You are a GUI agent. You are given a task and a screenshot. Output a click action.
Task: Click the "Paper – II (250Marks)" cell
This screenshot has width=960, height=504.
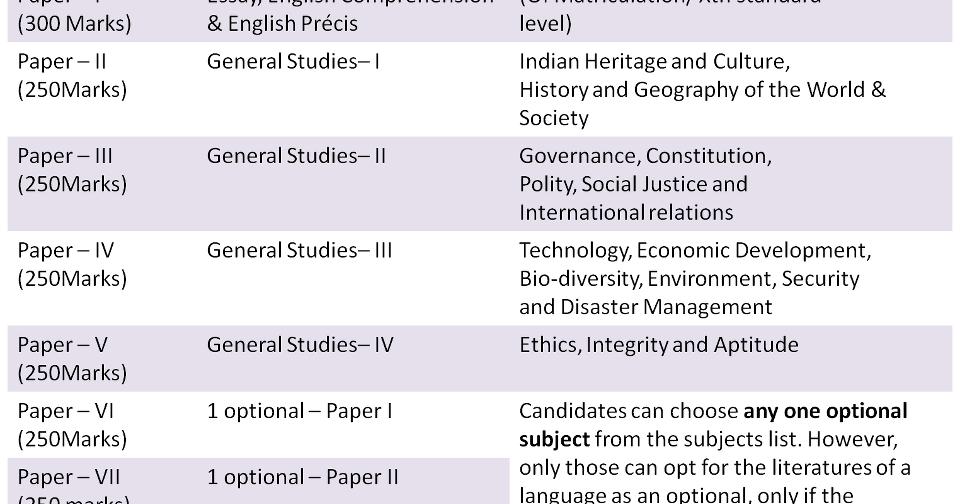(x=72, y=76)
